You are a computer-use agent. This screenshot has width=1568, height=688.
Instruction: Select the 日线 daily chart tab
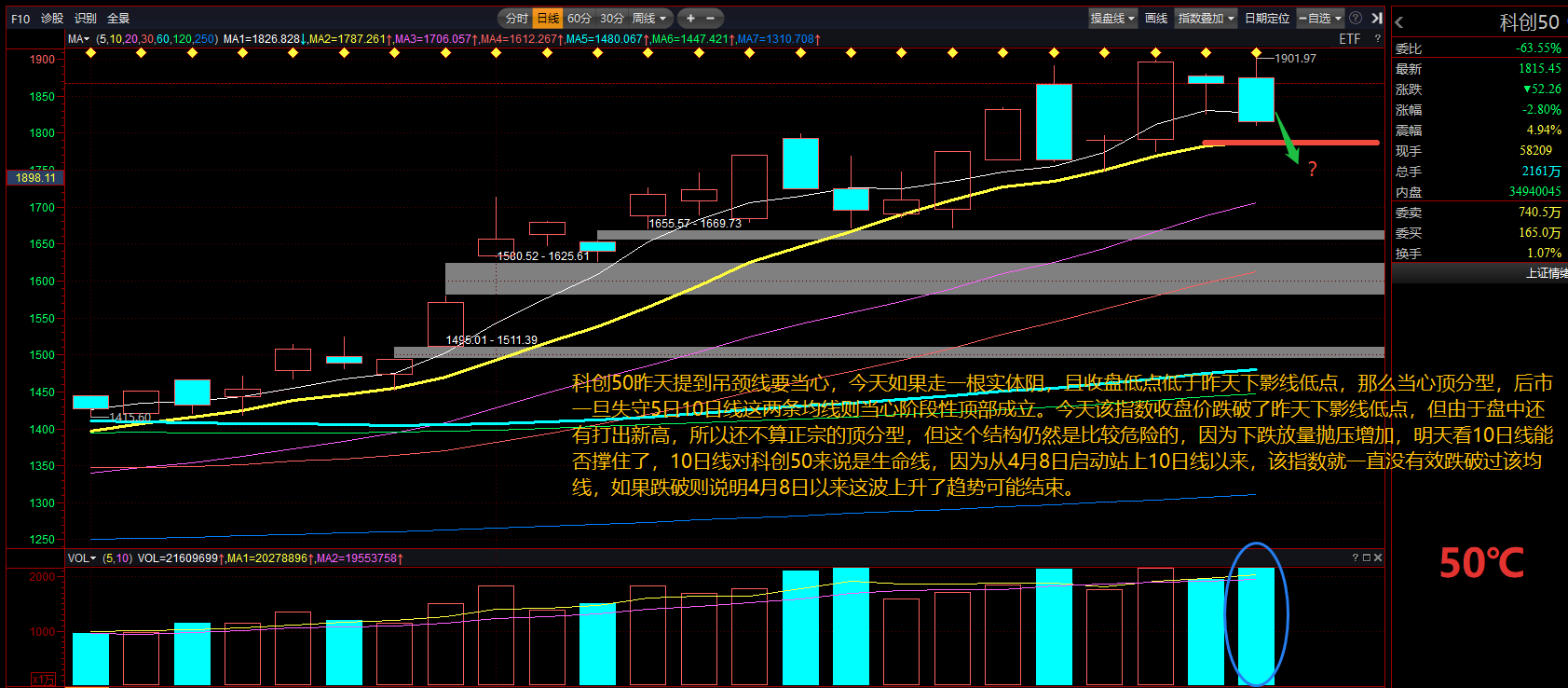click(x=548, y=19)
